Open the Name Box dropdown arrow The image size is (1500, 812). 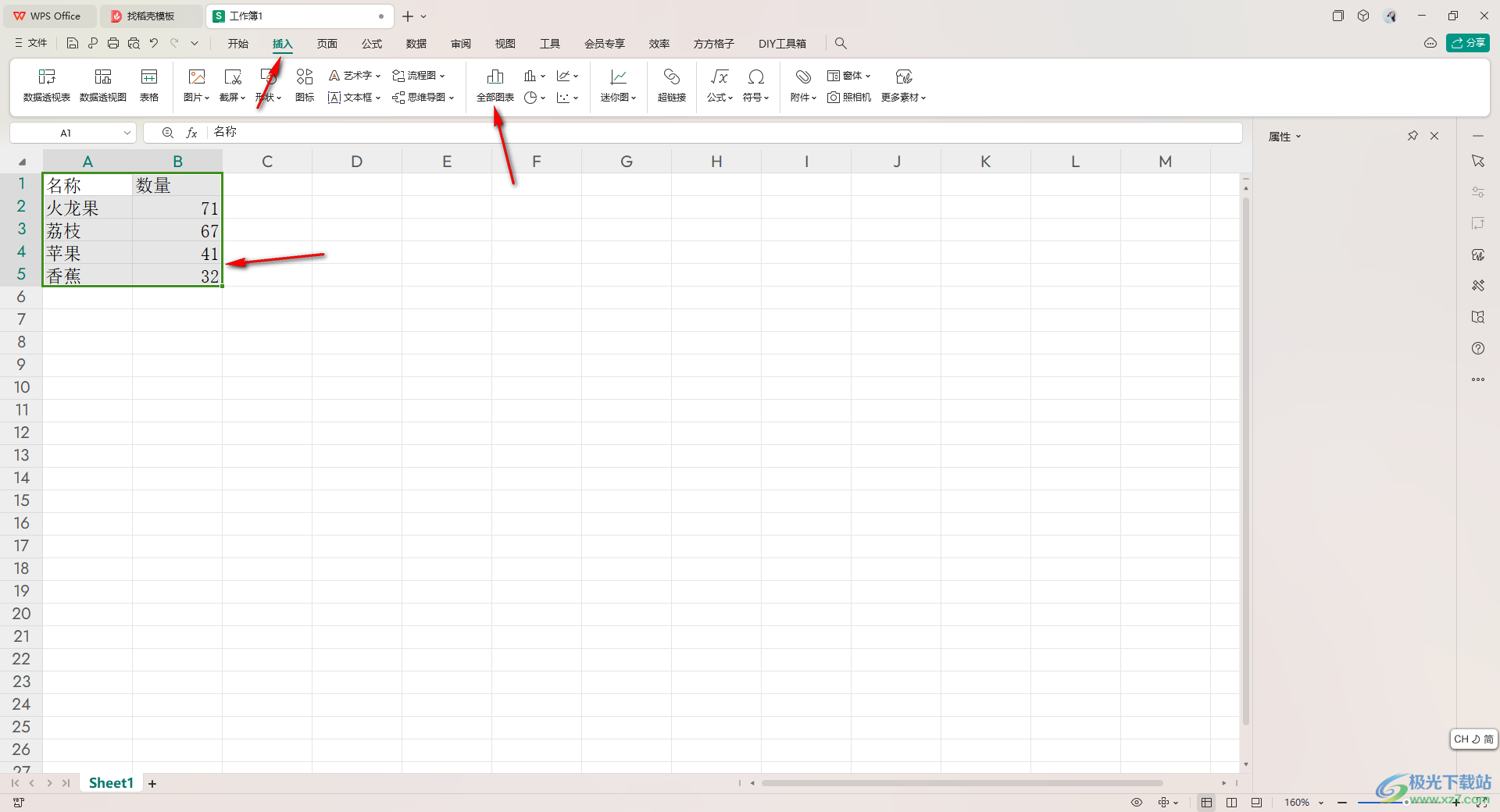click(x=127, y=133)
